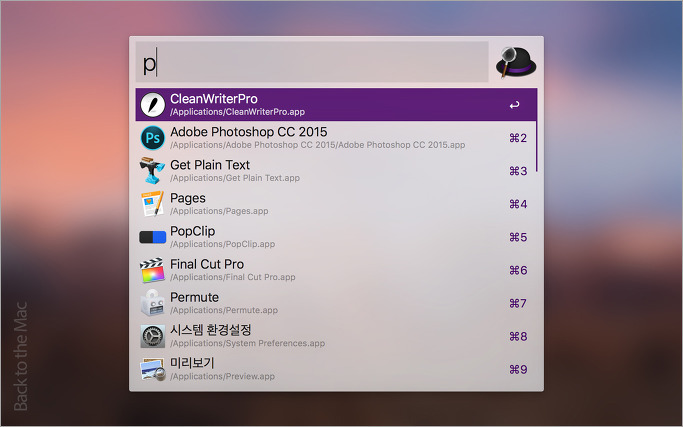Focus the Alfred search field containing p

[312, 62]
